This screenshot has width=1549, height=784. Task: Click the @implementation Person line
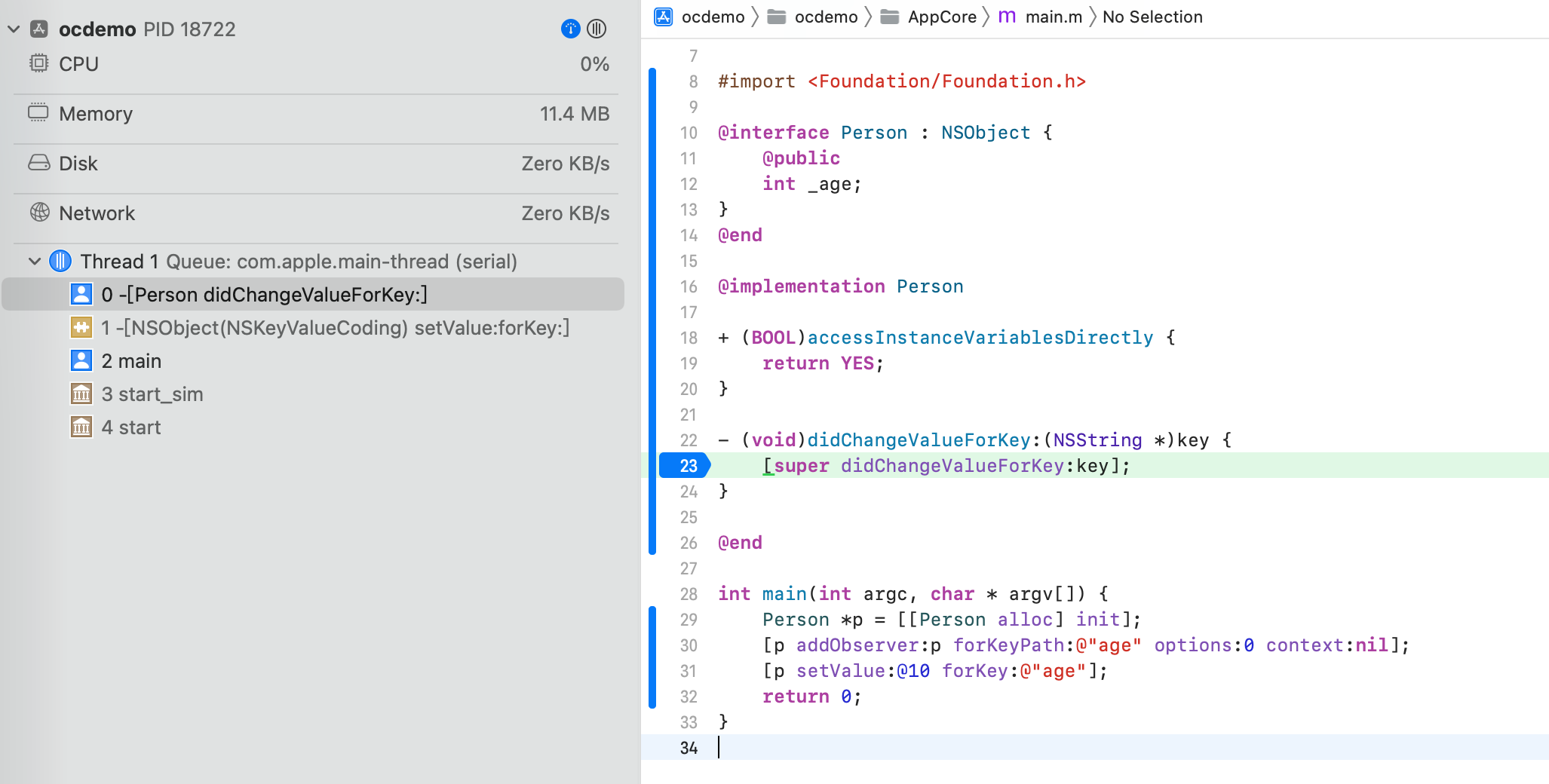[841, 286]
